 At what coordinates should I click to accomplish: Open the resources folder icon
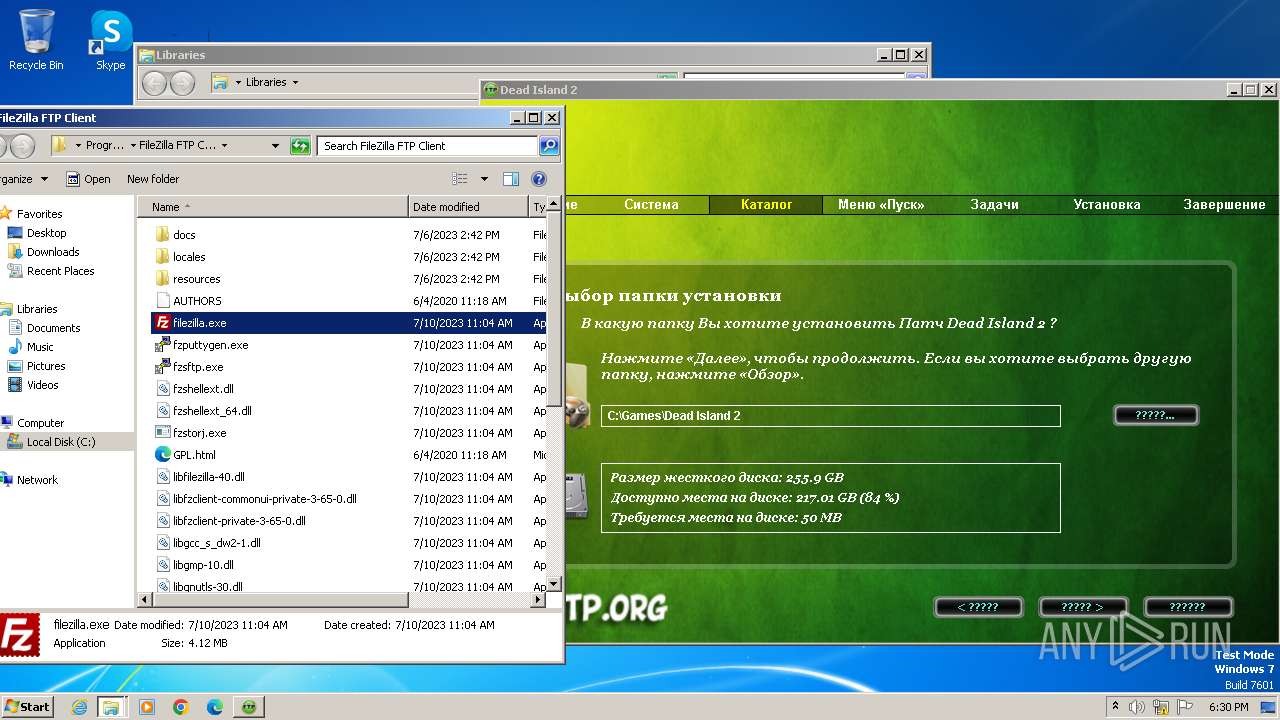163,279
